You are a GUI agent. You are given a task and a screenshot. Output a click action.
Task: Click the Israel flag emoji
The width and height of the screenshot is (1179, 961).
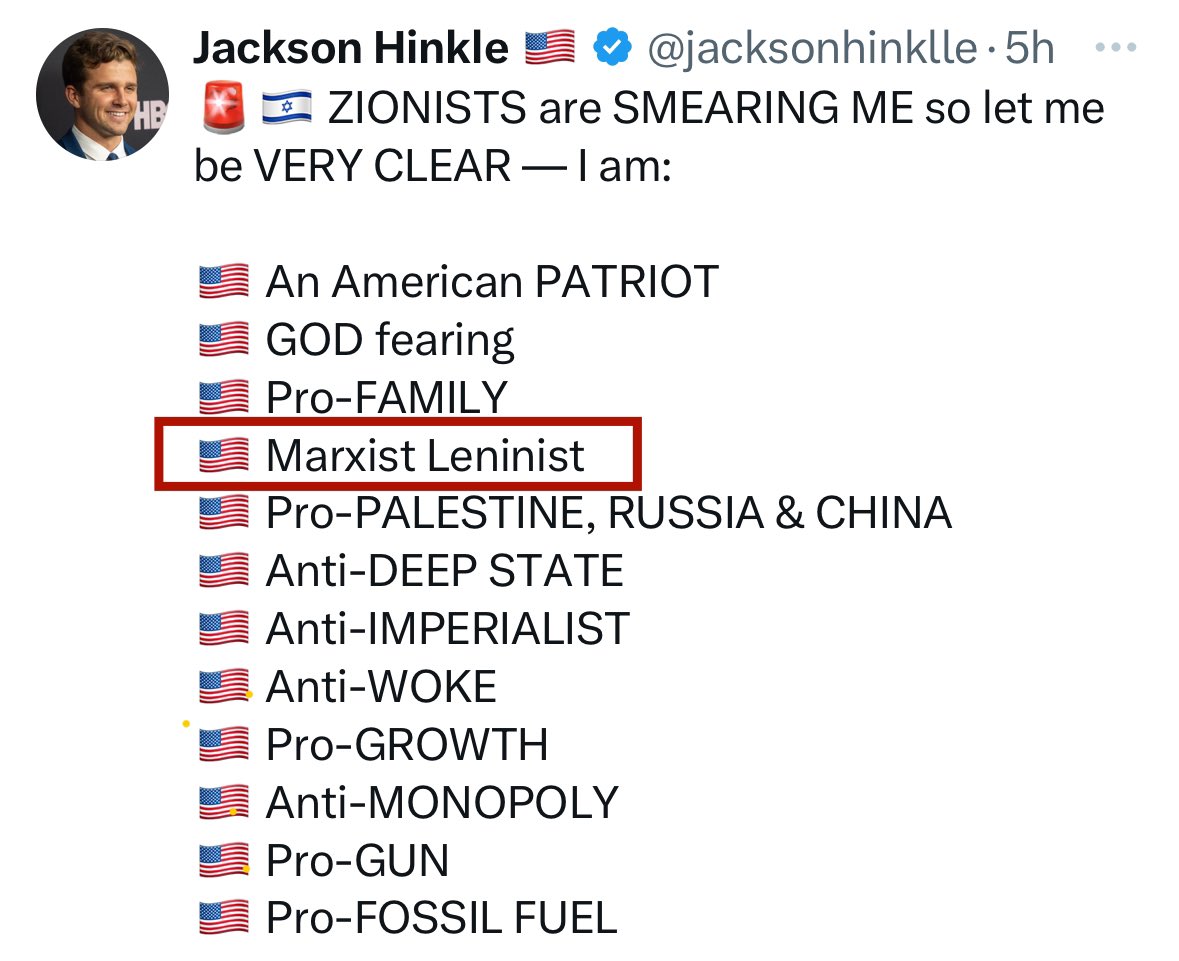pyautogui.click(x=286, y=108)
